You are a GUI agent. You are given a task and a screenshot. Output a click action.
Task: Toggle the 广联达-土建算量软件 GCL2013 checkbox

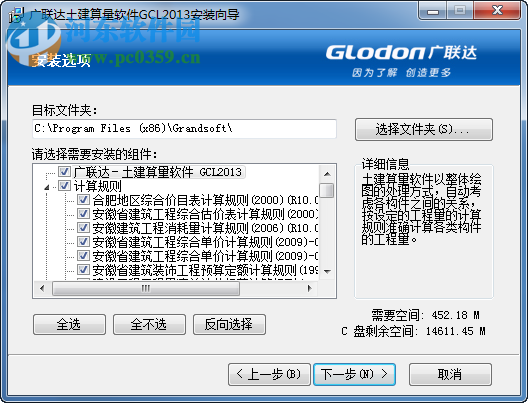click(64, 172)
